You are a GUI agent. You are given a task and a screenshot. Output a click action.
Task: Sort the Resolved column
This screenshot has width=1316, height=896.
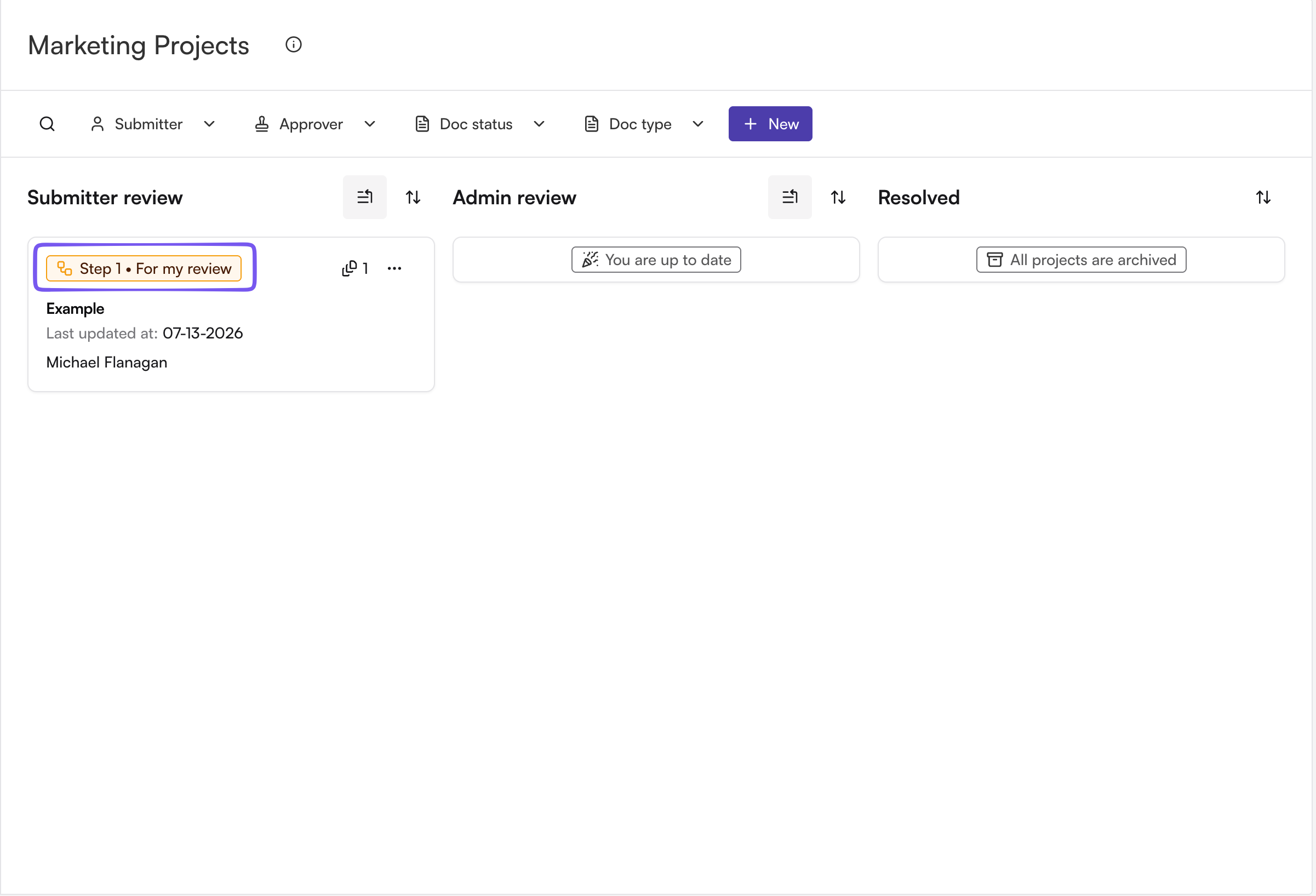coord(1263,198)
